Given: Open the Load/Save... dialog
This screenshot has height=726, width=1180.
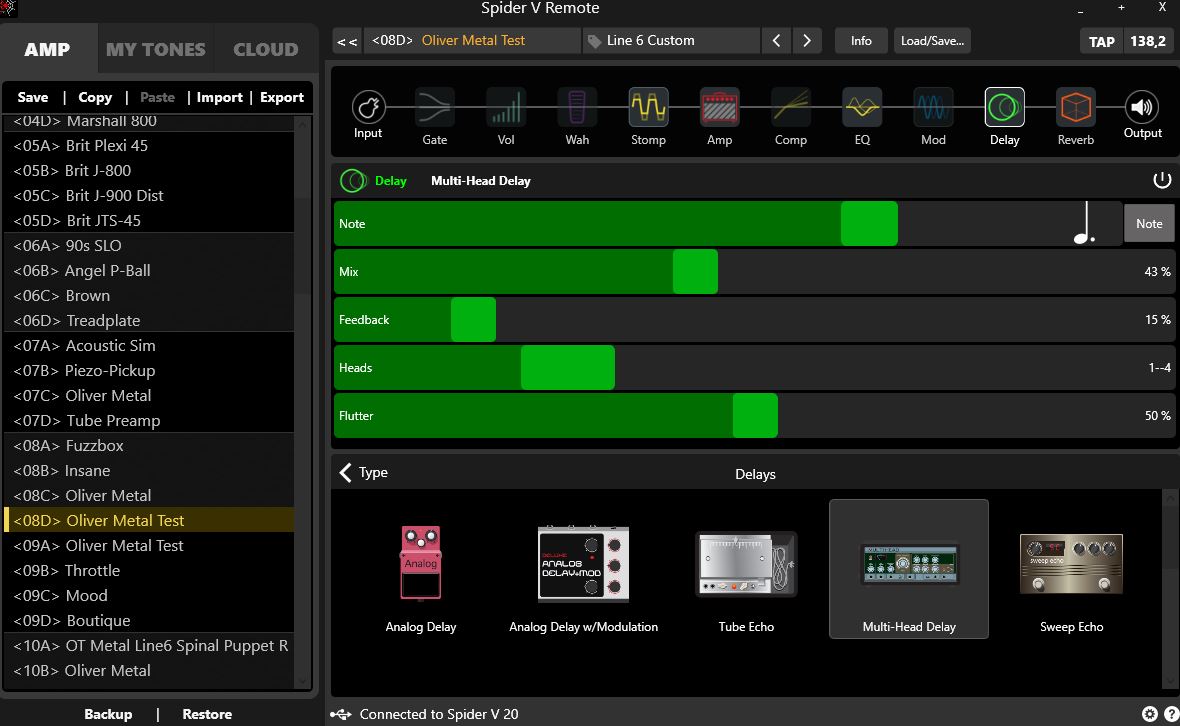Looking at the screenshot, I should 932,41.
